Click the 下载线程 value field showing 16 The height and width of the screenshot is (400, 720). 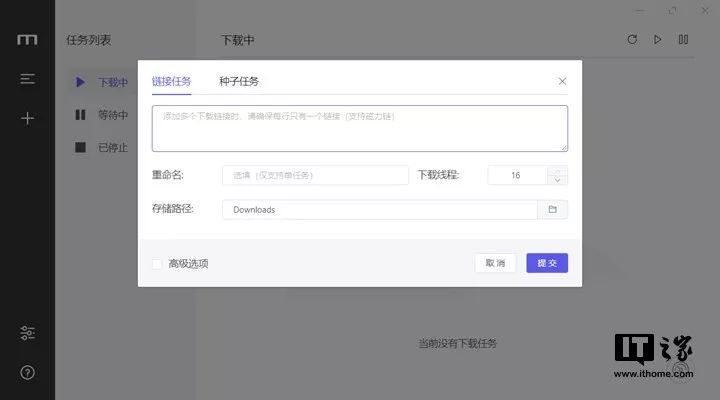point(518,175)
